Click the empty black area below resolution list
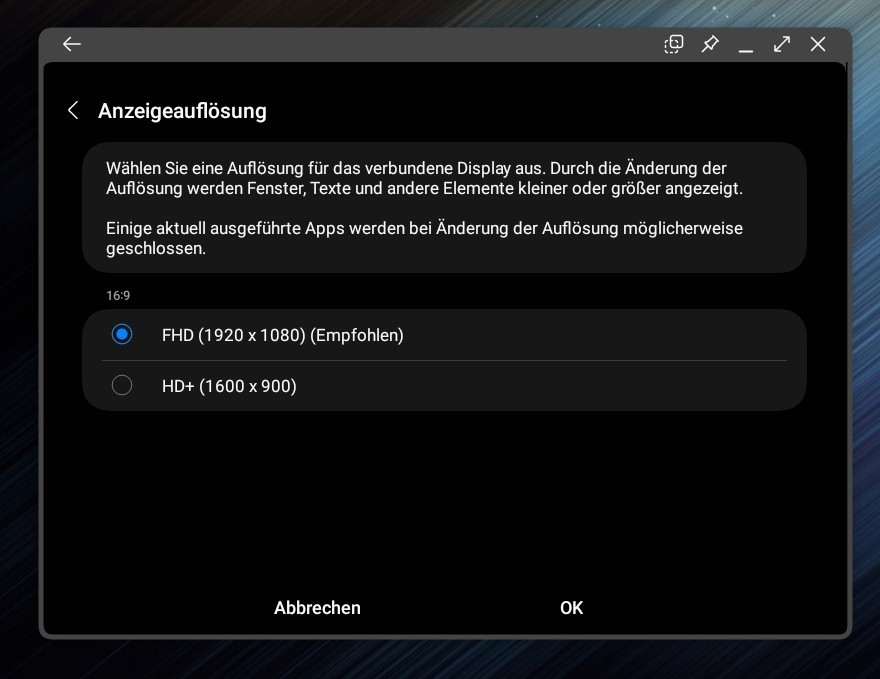 (x=444, y=490)
